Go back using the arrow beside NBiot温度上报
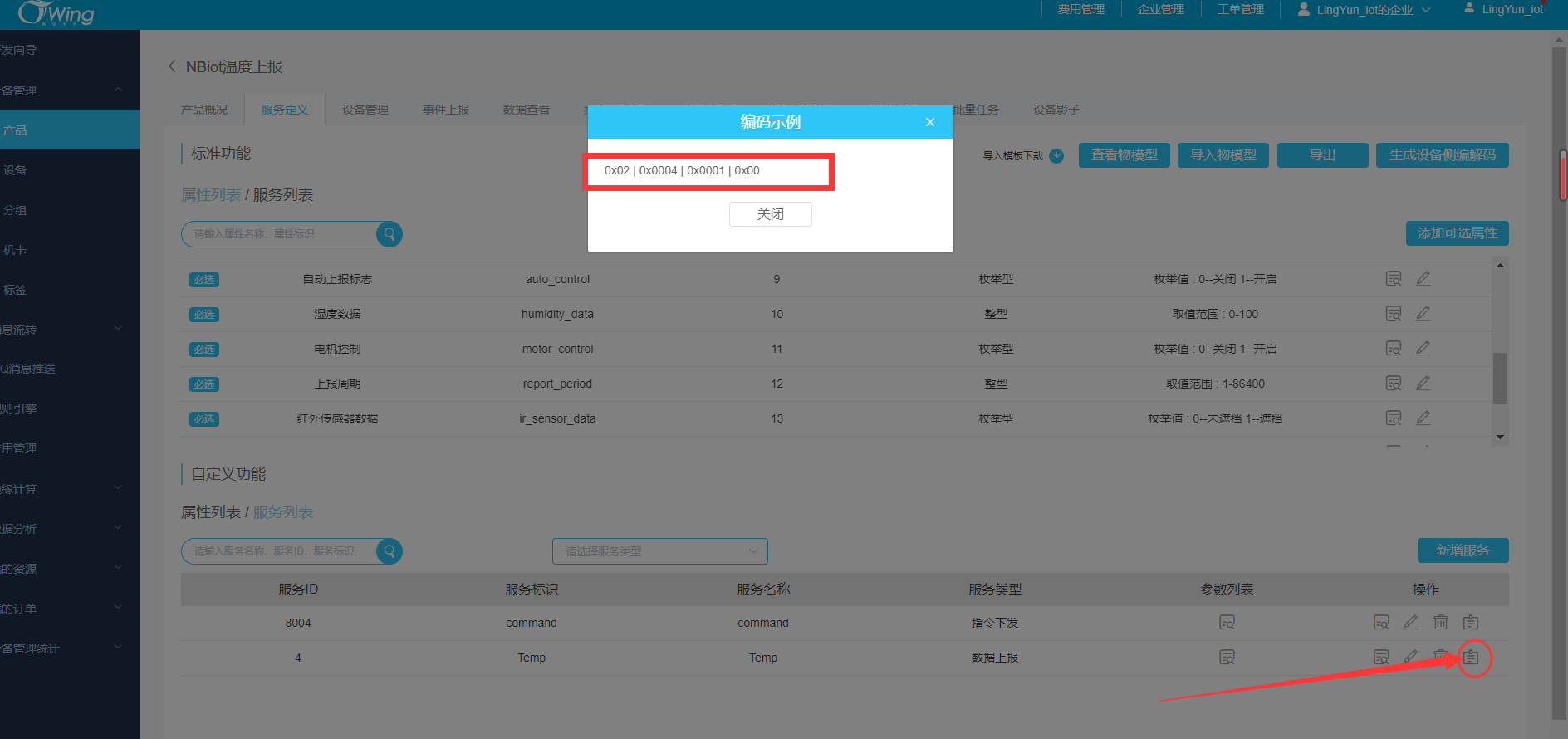Screen dimensions: 1568x739 pos(172,66)
